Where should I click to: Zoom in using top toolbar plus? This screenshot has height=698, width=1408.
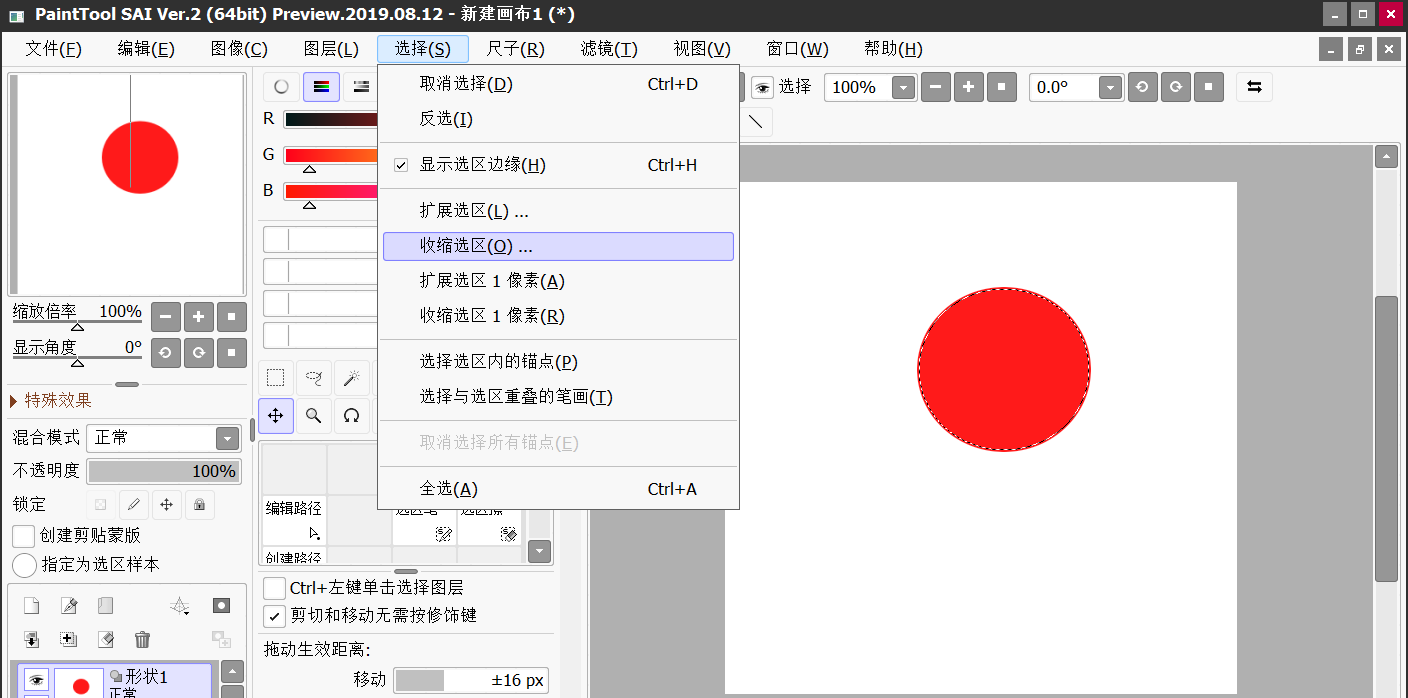pyautogui.click(x=968, y=87)
